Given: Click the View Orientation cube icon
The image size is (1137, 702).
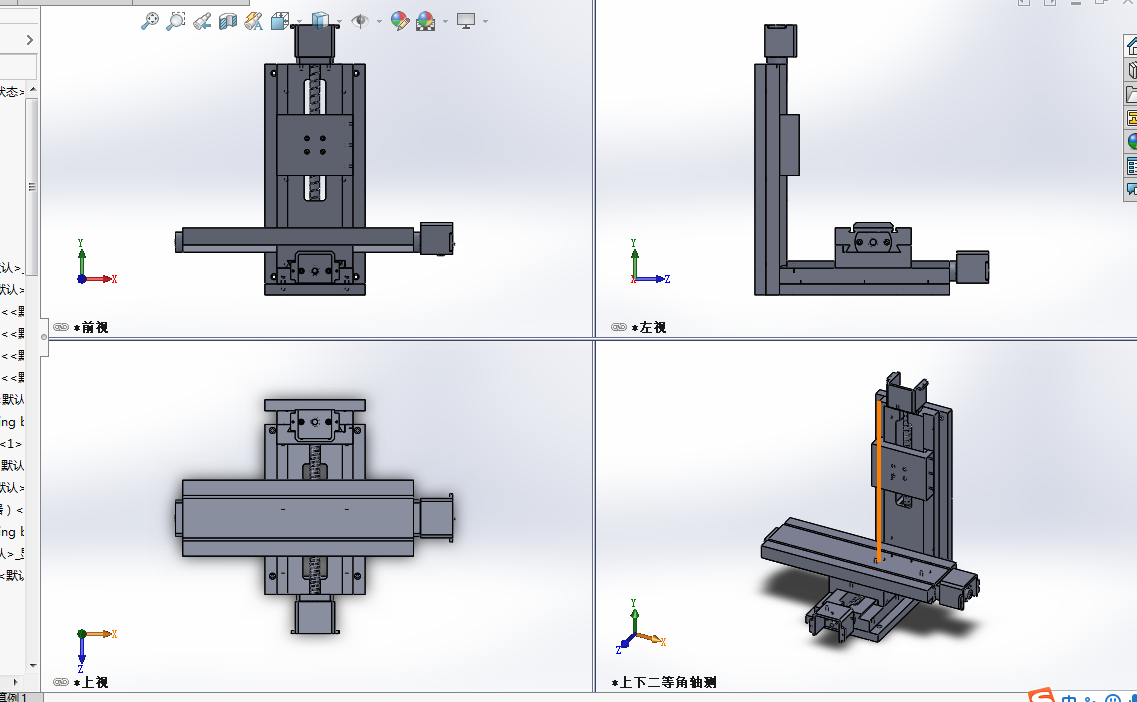Looking at the screenshot, I should click(x=280, y=21).
